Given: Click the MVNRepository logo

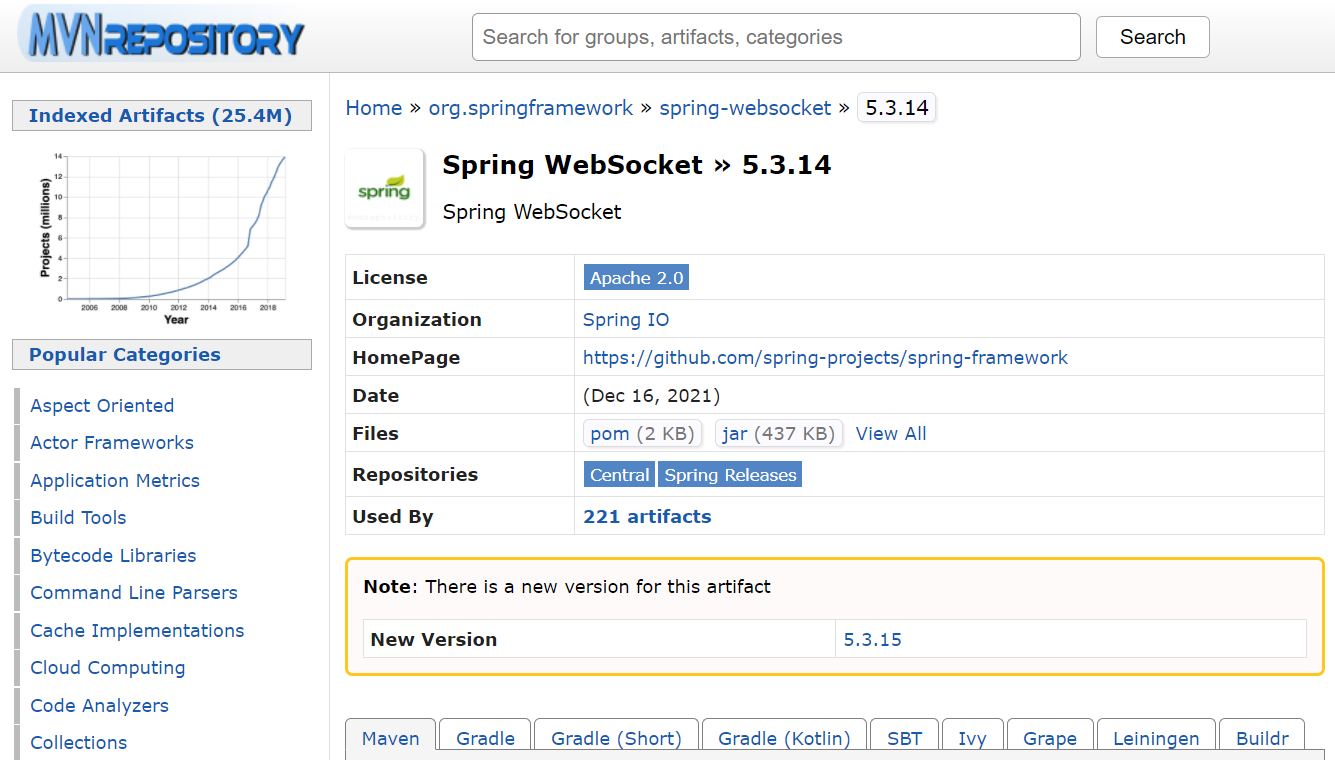Looking at the screenshot, I should 160,37.
